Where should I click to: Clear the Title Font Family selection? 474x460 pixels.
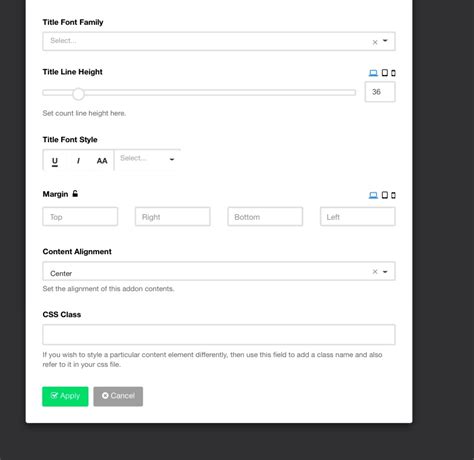pyautogui.click(x=375, y=42)
